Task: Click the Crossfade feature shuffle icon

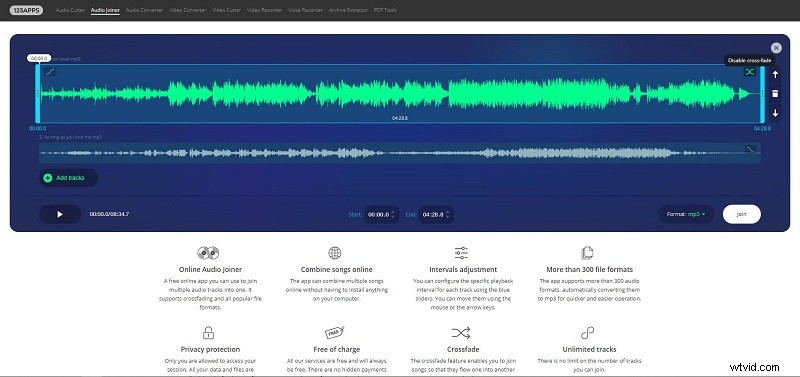Action: click(x=461, y=333)
